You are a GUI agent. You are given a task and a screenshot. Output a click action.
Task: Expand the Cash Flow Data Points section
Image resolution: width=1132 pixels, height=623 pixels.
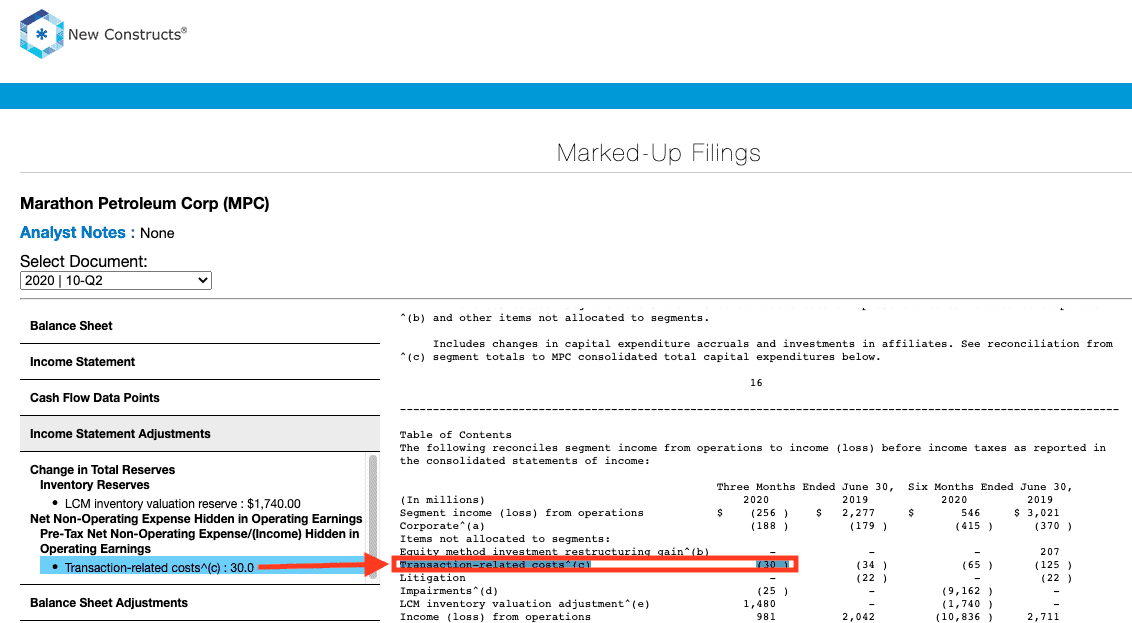(x=200, y=398)
